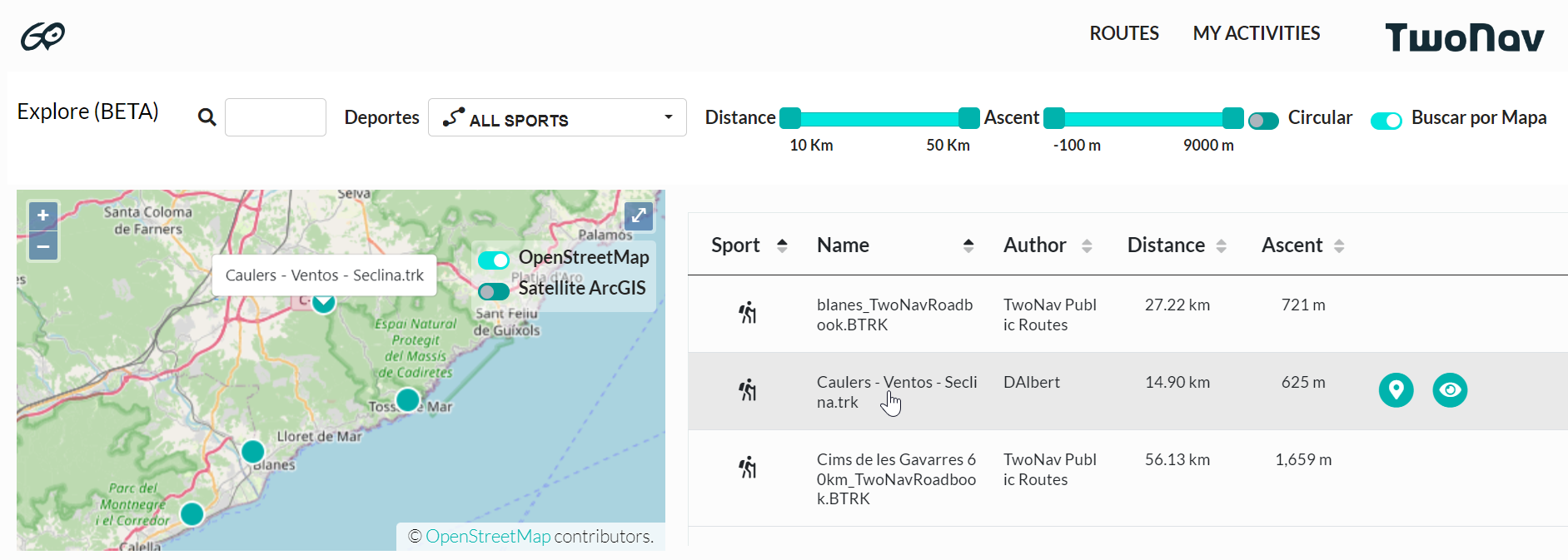Click the Tossa de Mar map marker
This screenshot has height=560, width=1568.
point(407,400)
